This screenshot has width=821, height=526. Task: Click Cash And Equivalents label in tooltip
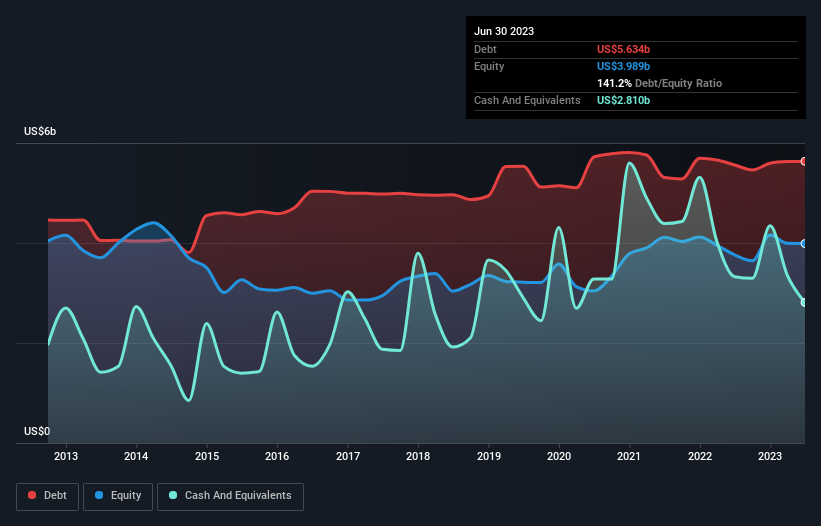527,100
